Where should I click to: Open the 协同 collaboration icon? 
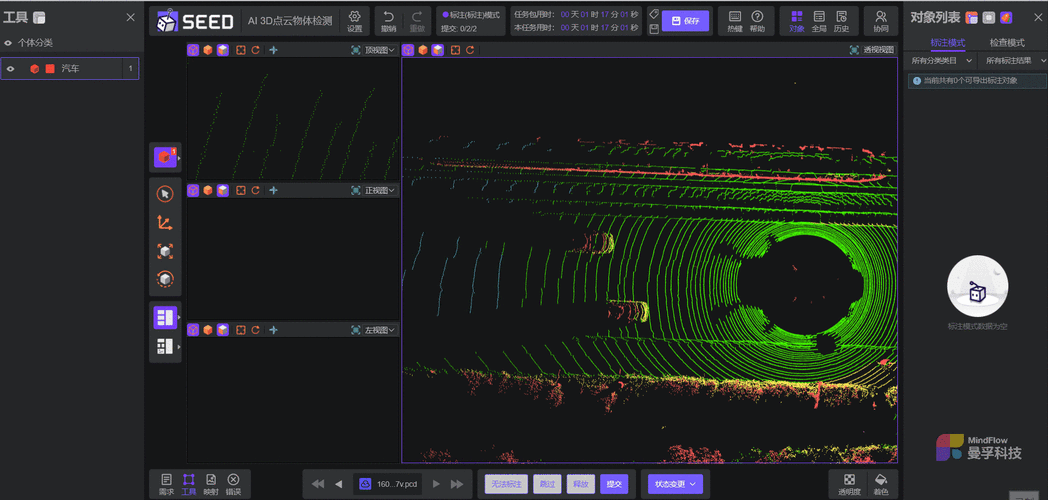(x=881, y=21)
